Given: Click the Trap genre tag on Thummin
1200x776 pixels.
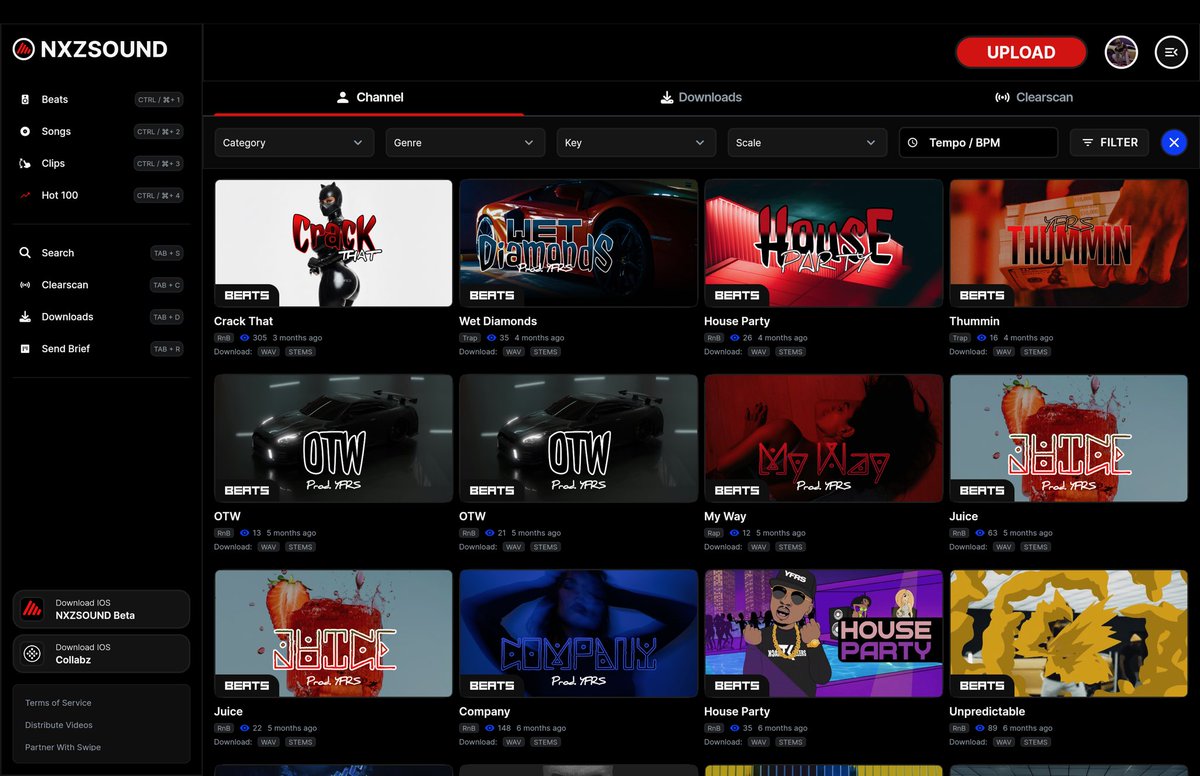Looking at the screenshot, I should click(x=960, y=338).
